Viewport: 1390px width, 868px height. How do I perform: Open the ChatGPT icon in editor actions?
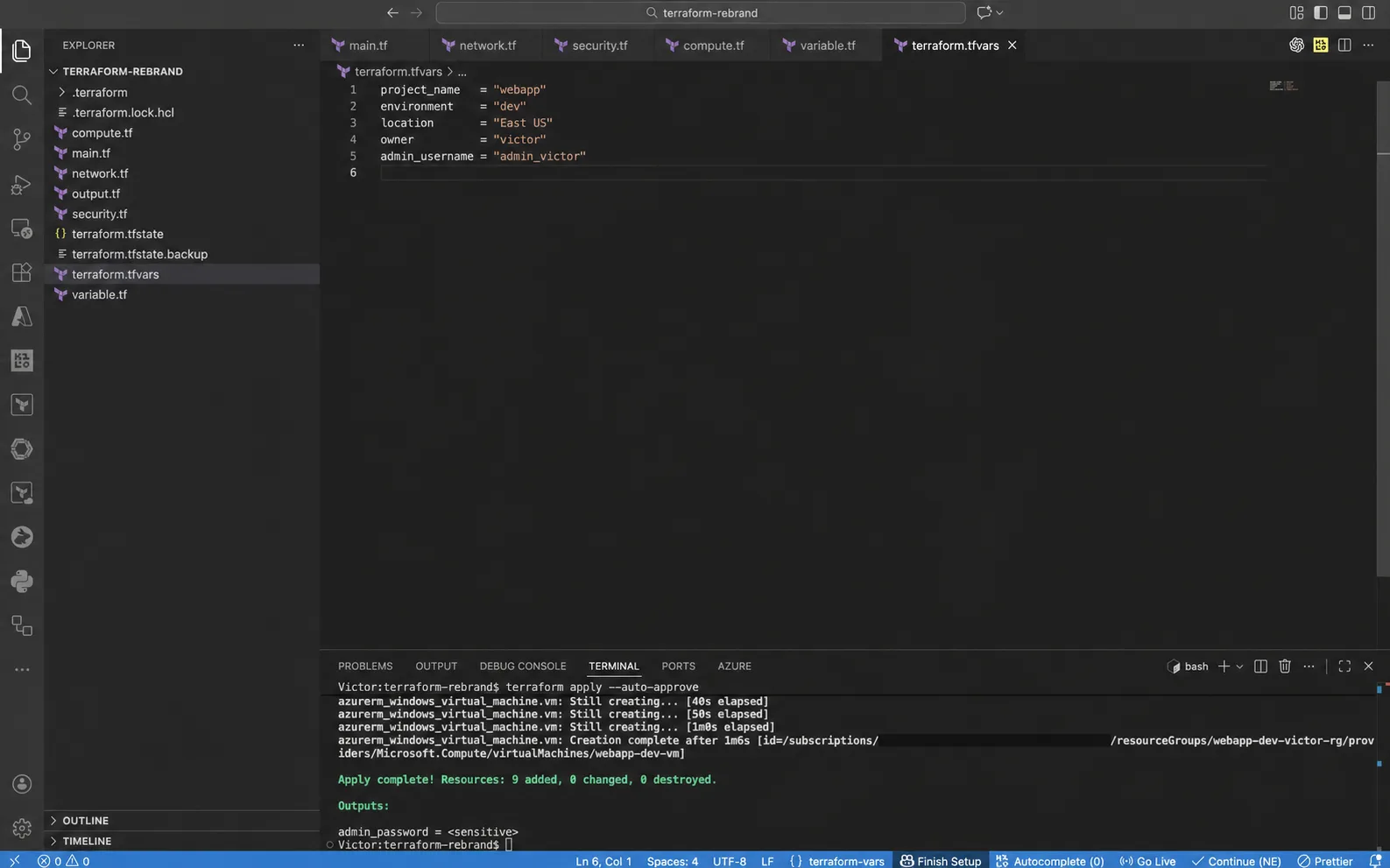(x=1296, y=45)
